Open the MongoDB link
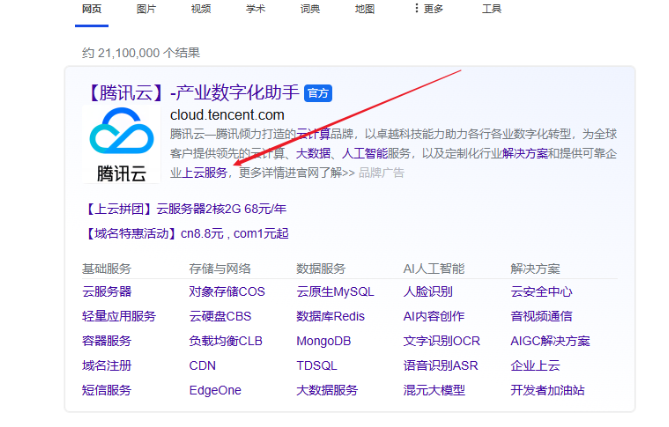The width and height of the screenshot is (669, 427). (323, 341)
